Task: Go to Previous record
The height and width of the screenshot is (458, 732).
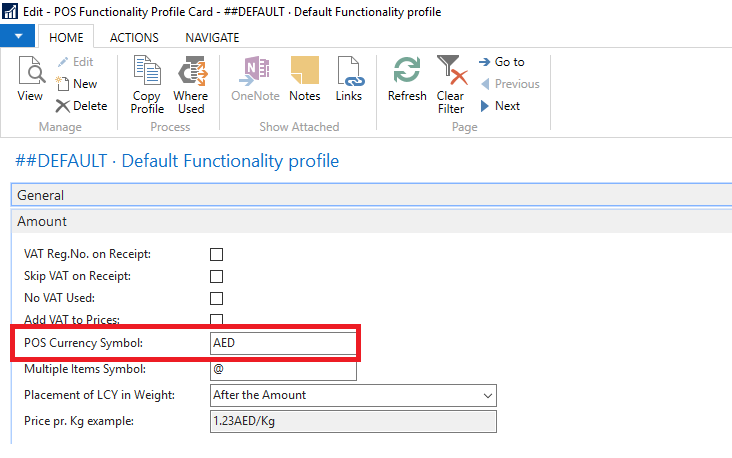Action: [x=510, y=84]
